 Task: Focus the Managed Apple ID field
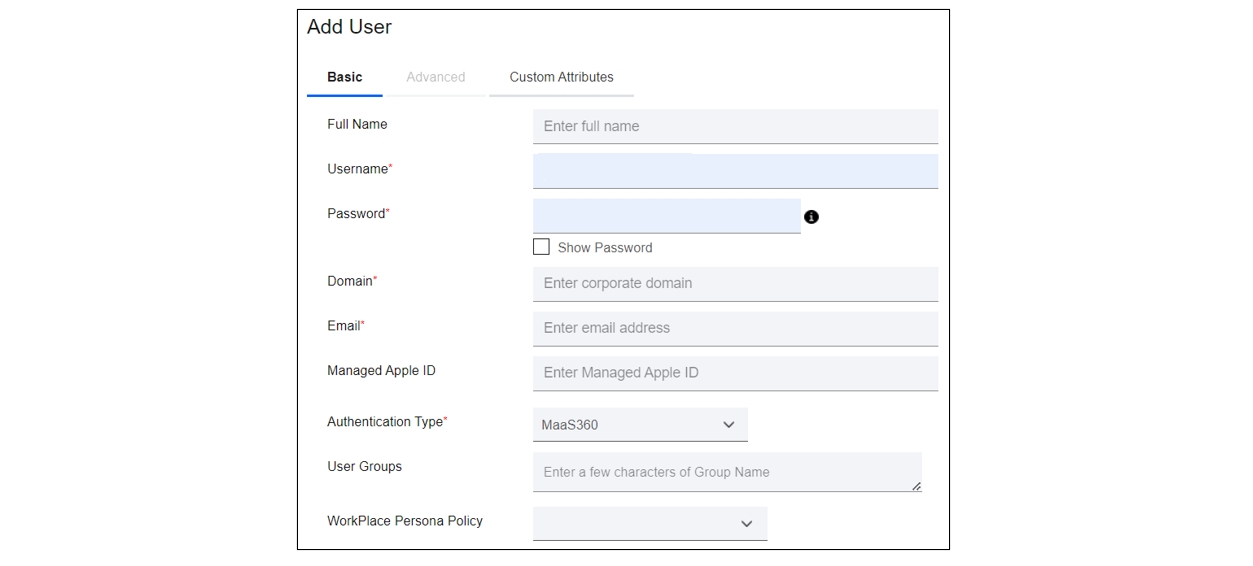pyautogui.click(x=735, y=373)
